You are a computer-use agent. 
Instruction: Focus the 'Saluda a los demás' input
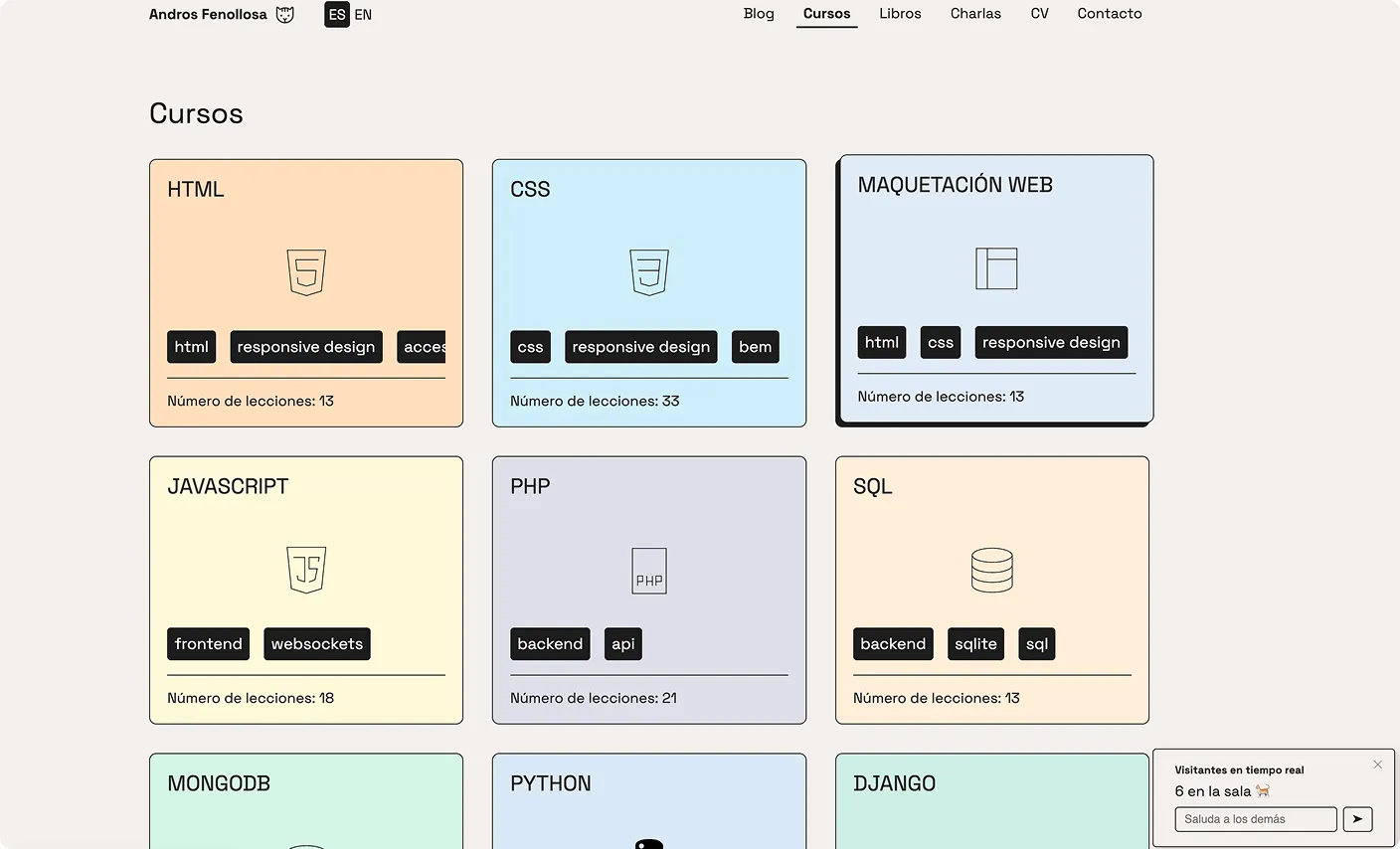tap(1256, 819)
